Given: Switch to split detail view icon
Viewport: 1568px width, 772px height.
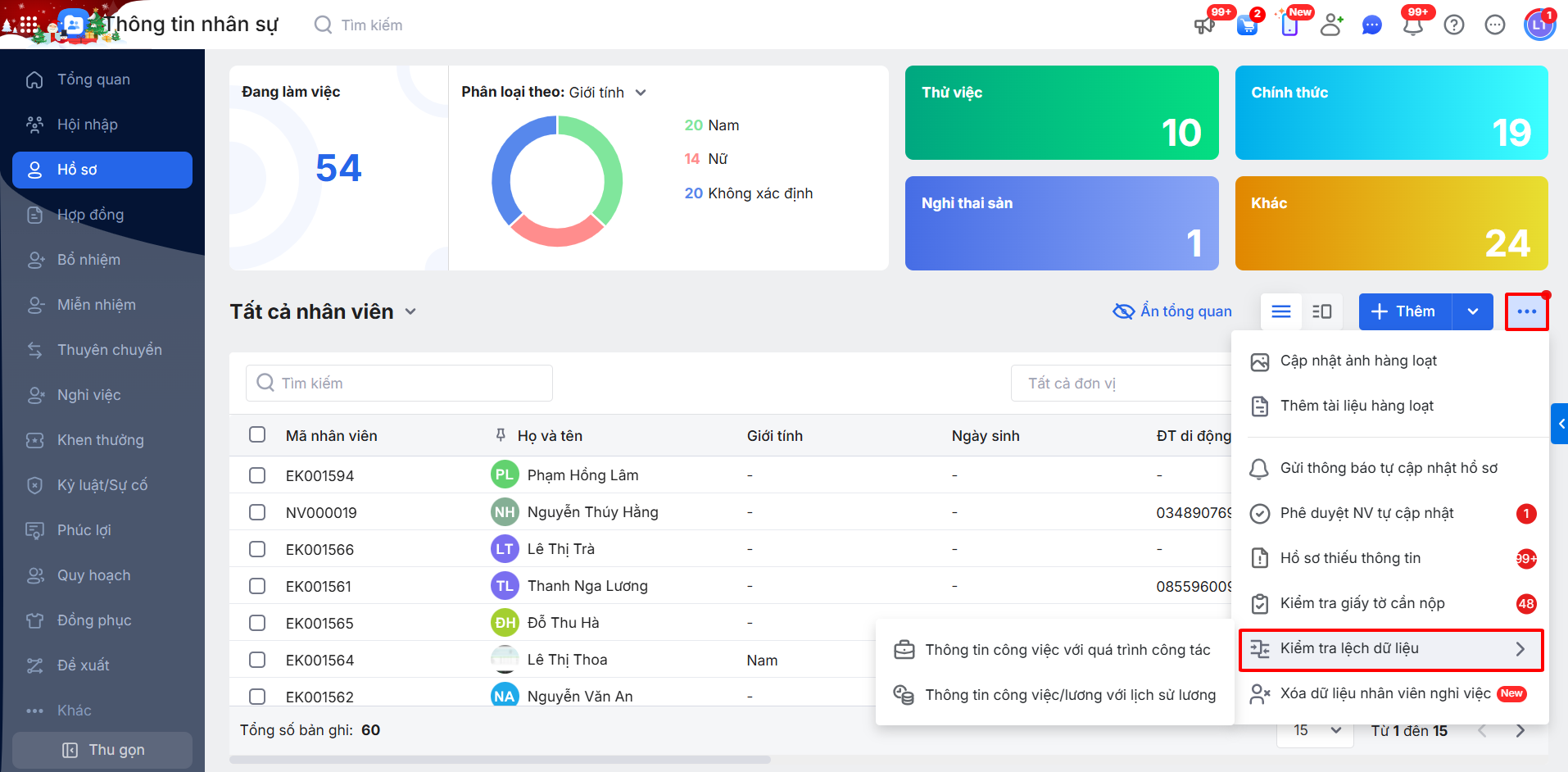Looking at the screenshot, I should 1321,311.
